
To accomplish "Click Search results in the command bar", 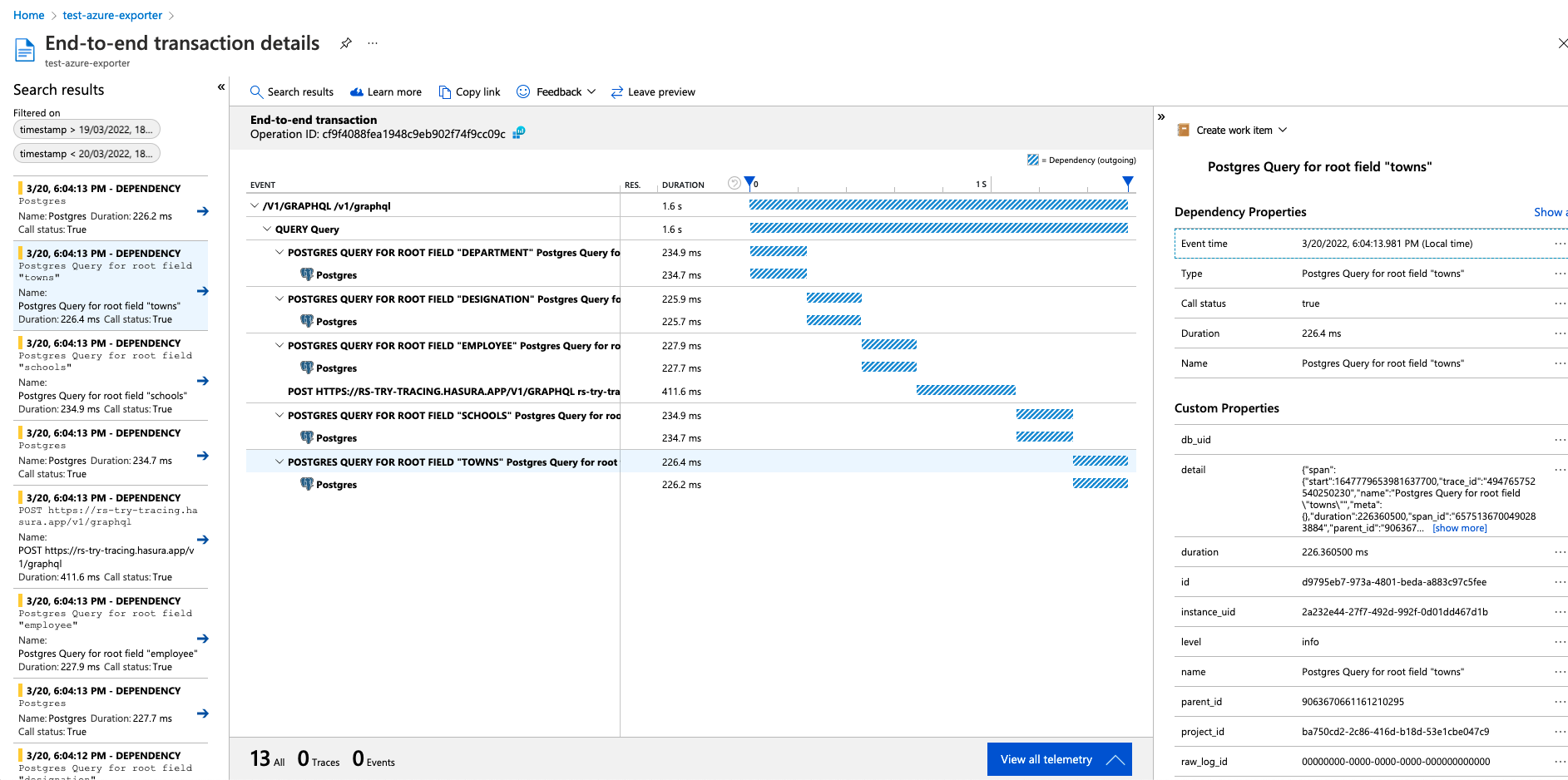I will (292, 91).
